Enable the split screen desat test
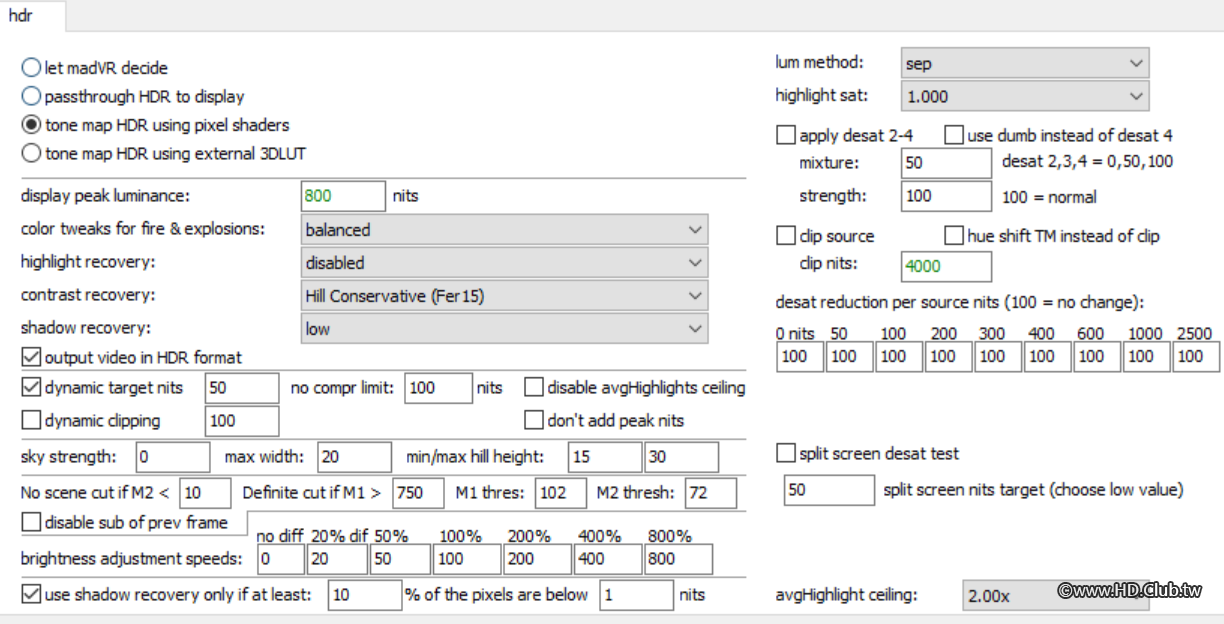Image resolution: width=1224 pixels, height=624 pixels. coord(786,454)
